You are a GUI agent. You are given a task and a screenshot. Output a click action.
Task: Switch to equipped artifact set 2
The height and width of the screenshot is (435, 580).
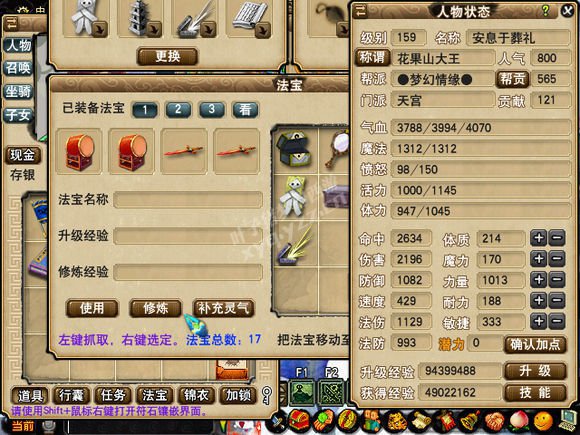(178, 109)
